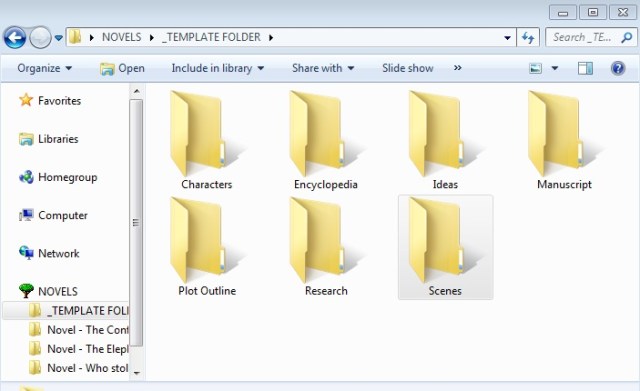Screen dimensions: 640x391
Task: Open Include in library menu
Action: (x=218, y=68)
